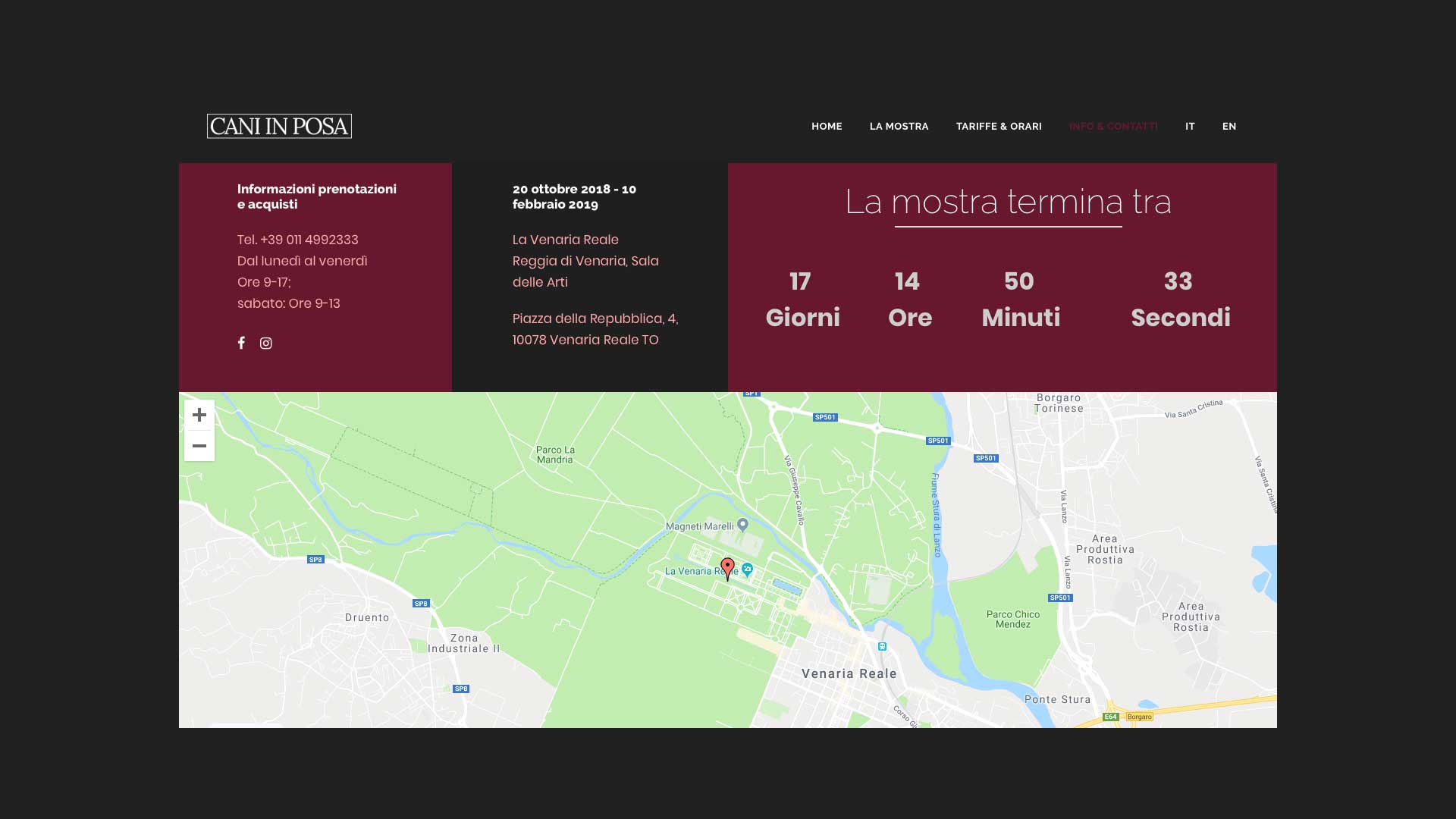Click the phone number +39 011 4992333
The width and height of the screenshot is (1456, 819).
click(309, 240)
